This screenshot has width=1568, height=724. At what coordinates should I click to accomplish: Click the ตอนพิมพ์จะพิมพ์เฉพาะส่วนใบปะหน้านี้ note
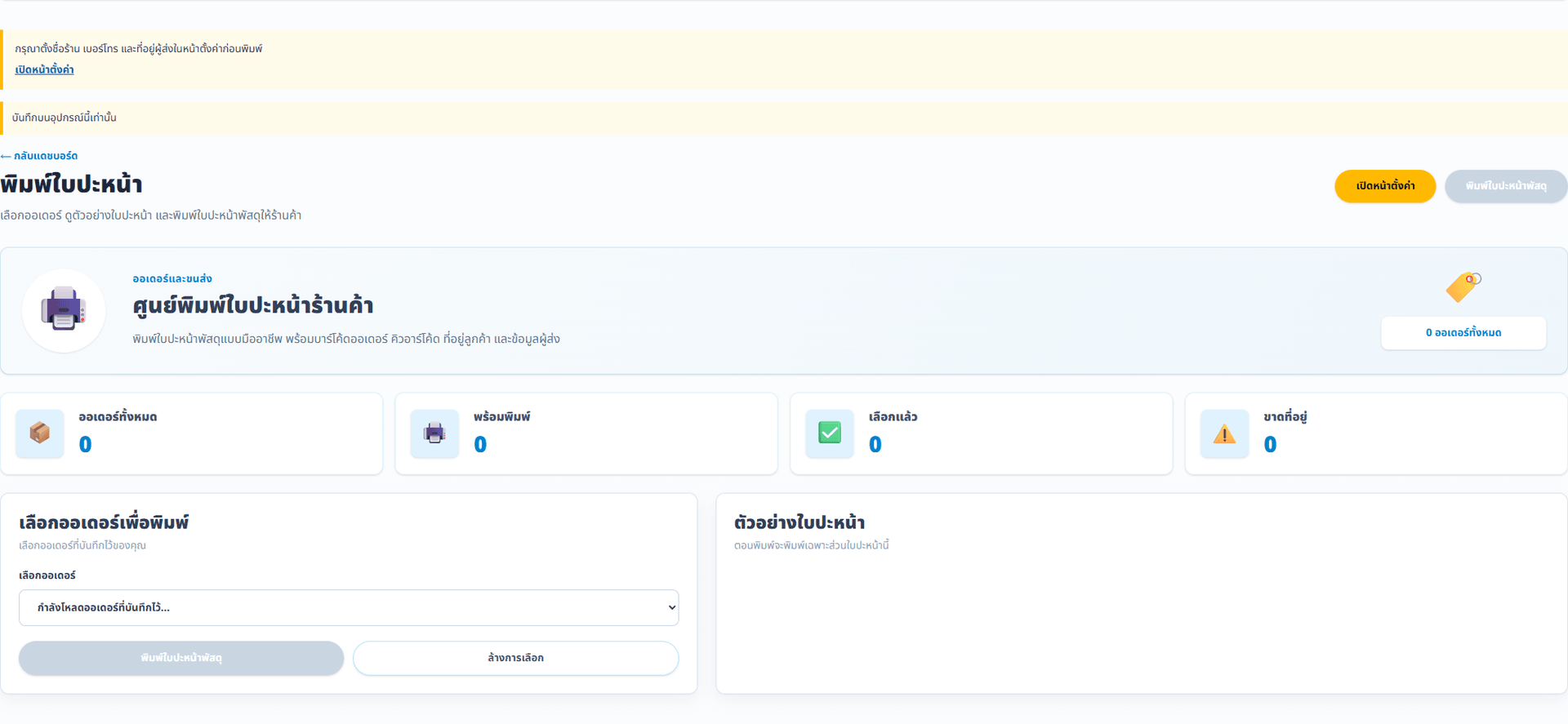(812, 545)
